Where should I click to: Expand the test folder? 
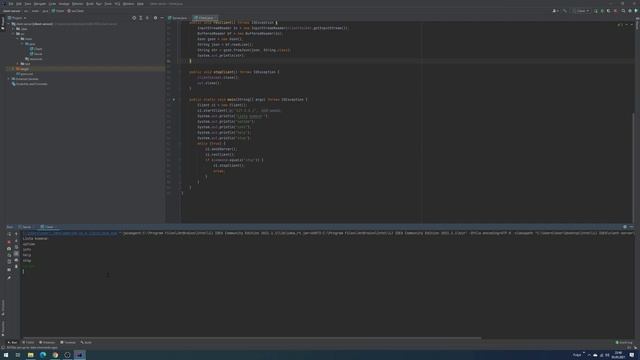click(x=18, y=64)
